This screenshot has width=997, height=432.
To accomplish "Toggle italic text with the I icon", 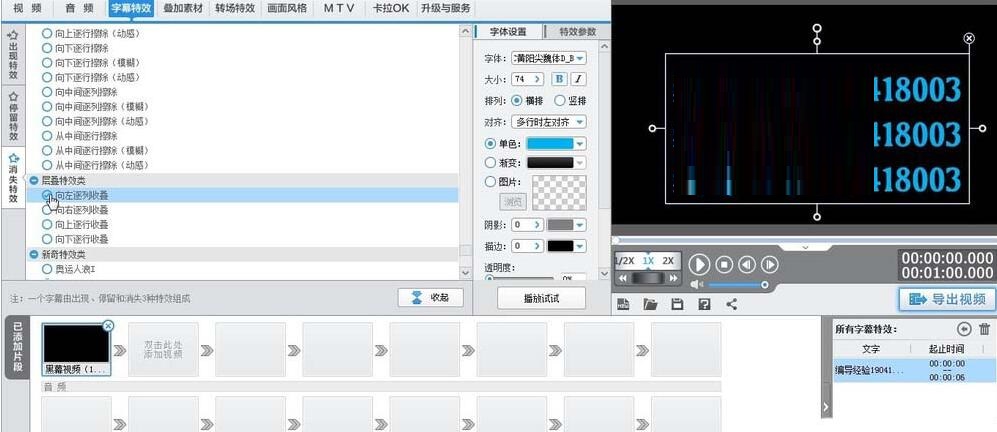I will point(578,79).
